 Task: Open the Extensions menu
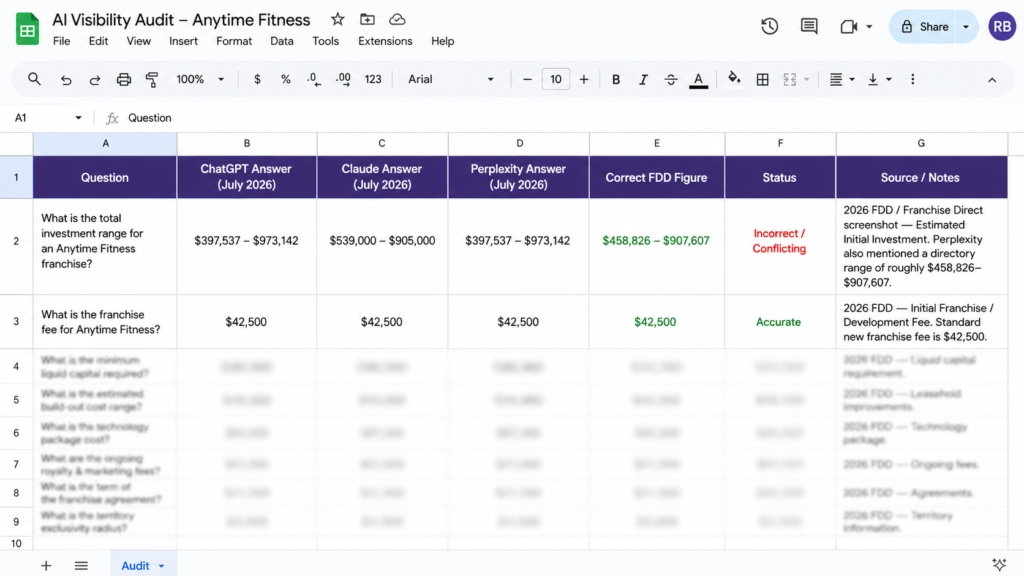click(385, 41)
